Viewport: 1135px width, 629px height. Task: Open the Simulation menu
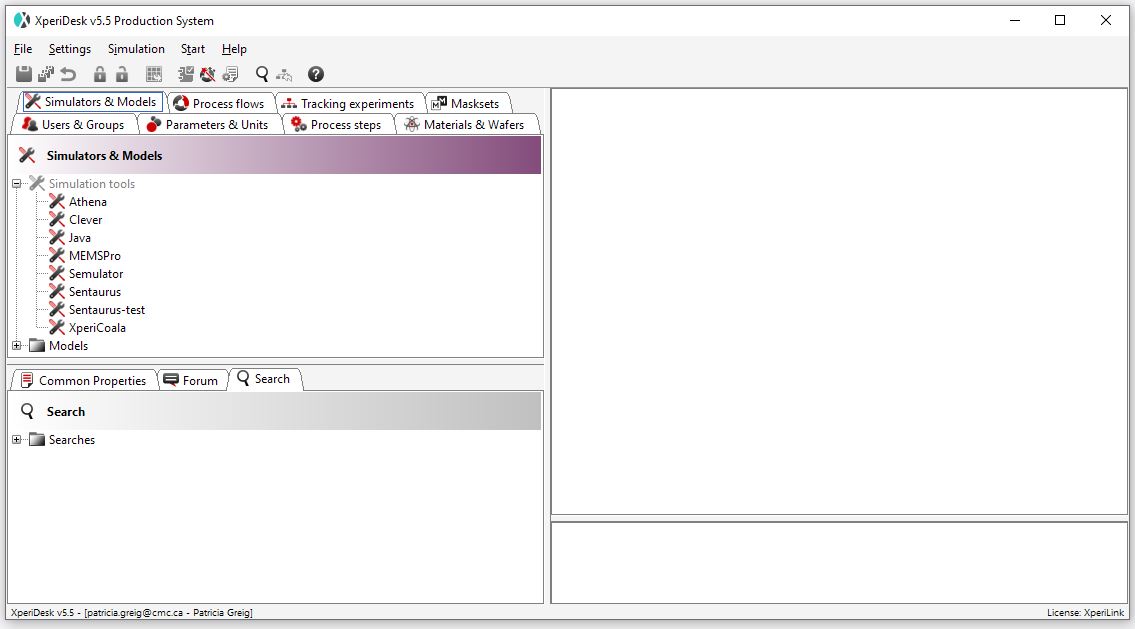[x=136, y=48]
